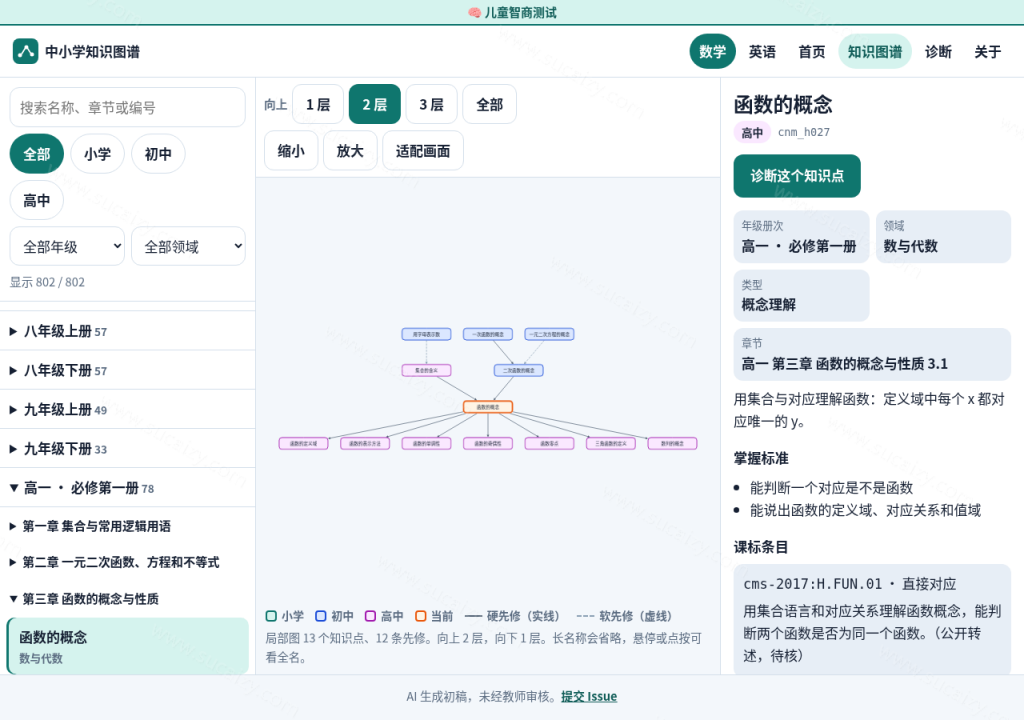
Task: Click the 缩小 zoom-out button
Action: point(291,151)
